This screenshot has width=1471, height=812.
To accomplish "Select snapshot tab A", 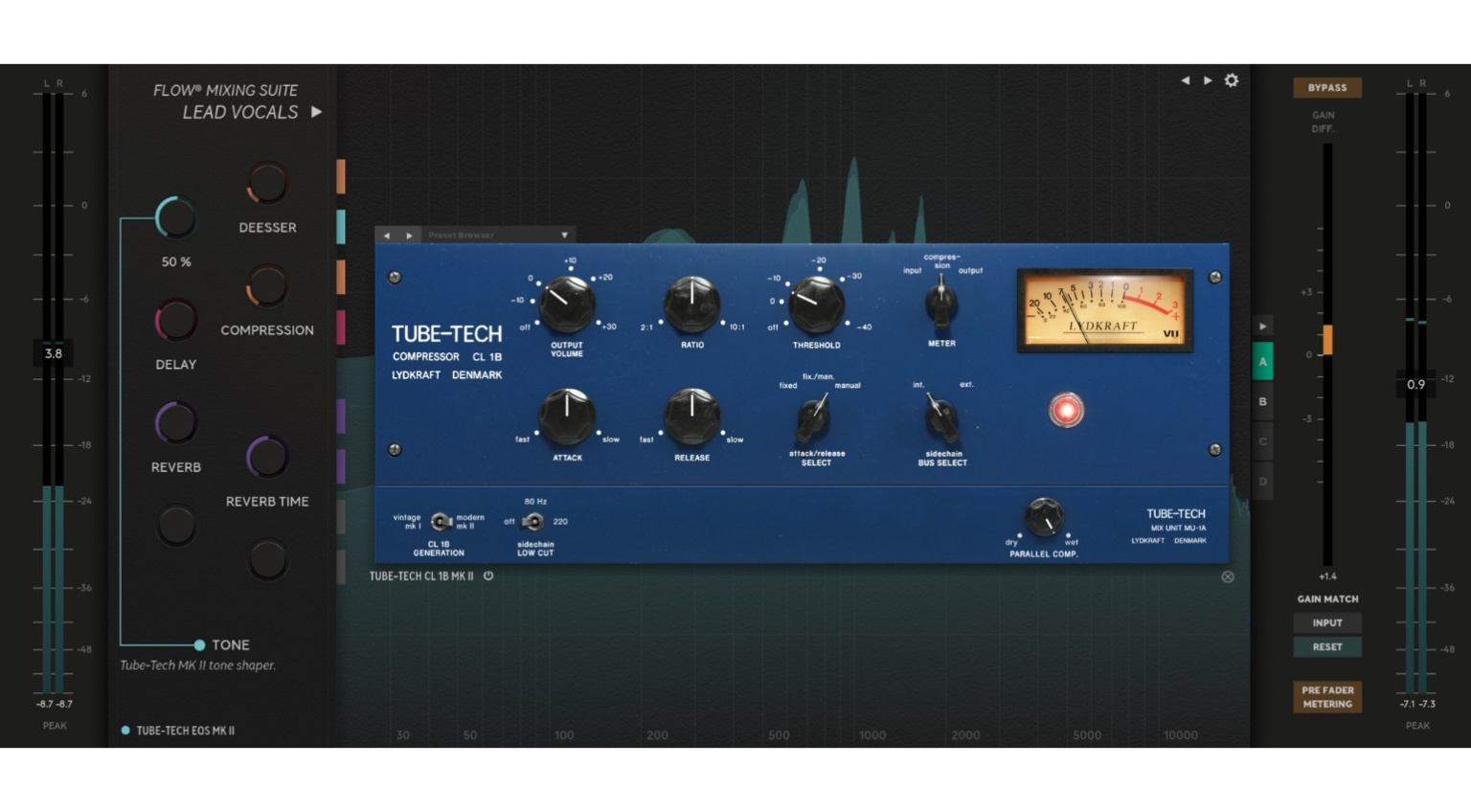I will pyautogui.click(x=1262, y=362).
